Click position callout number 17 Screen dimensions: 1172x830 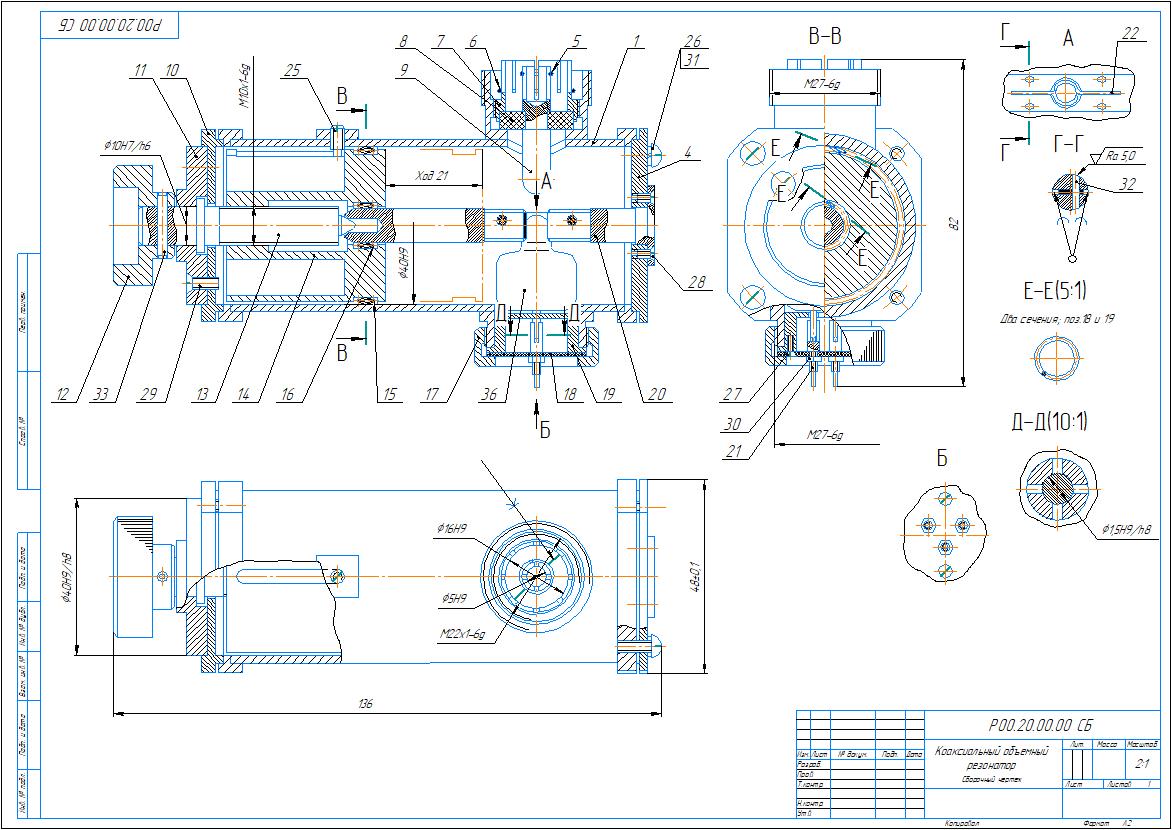point(431,393)
